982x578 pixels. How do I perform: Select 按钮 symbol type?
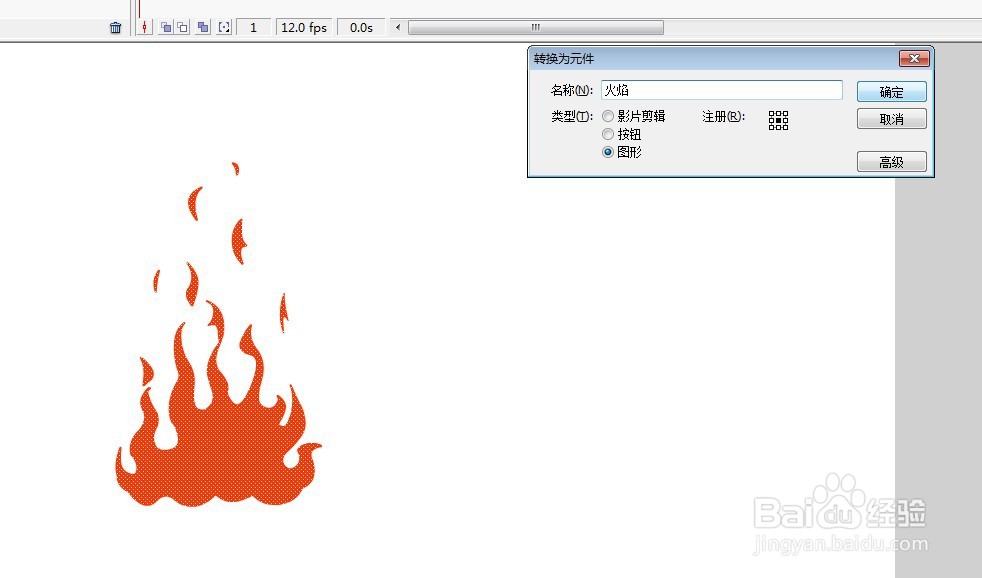pyautogui.click(x=608, y=133)
